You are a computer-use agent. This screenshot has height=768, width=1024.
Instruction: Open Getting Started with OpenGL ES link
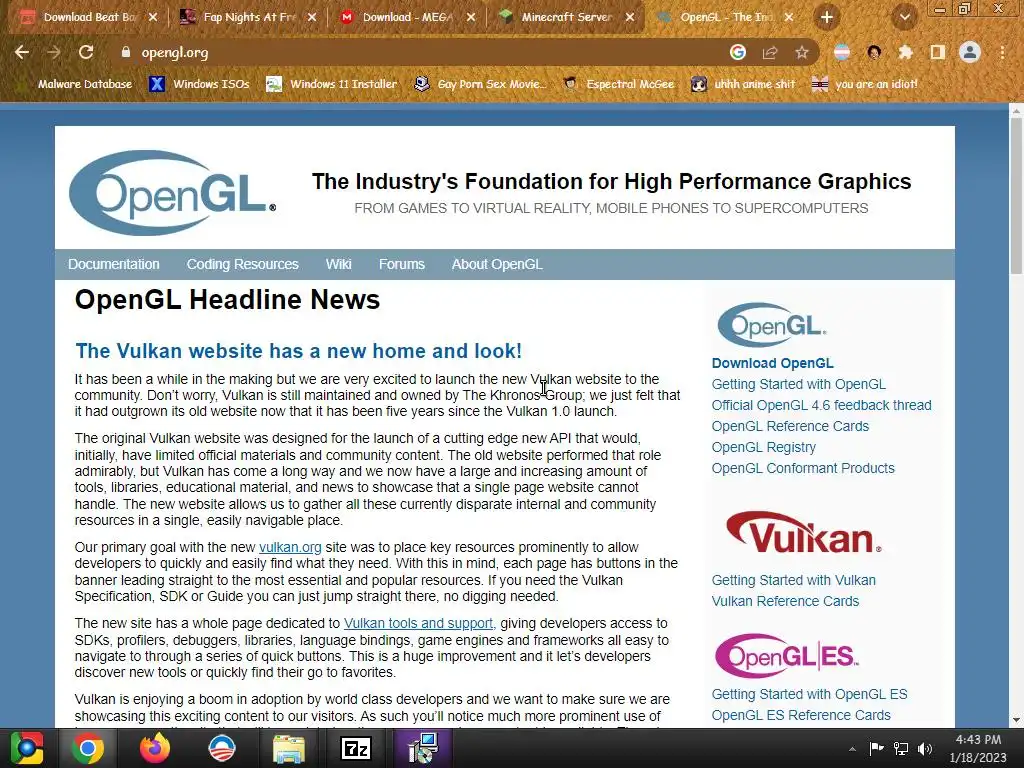[x=809, y=694]
